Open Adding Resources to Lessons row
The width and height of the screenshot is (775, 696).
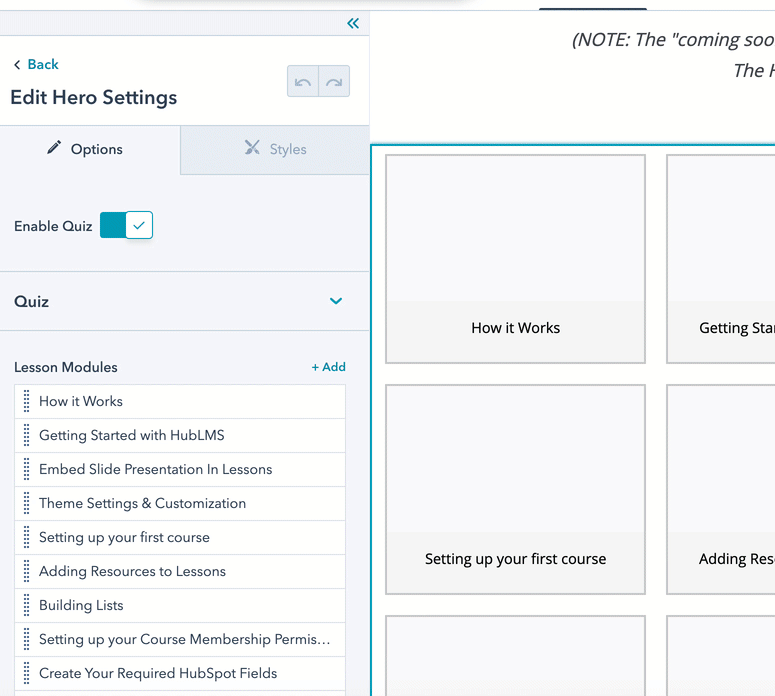pos(180,571)
